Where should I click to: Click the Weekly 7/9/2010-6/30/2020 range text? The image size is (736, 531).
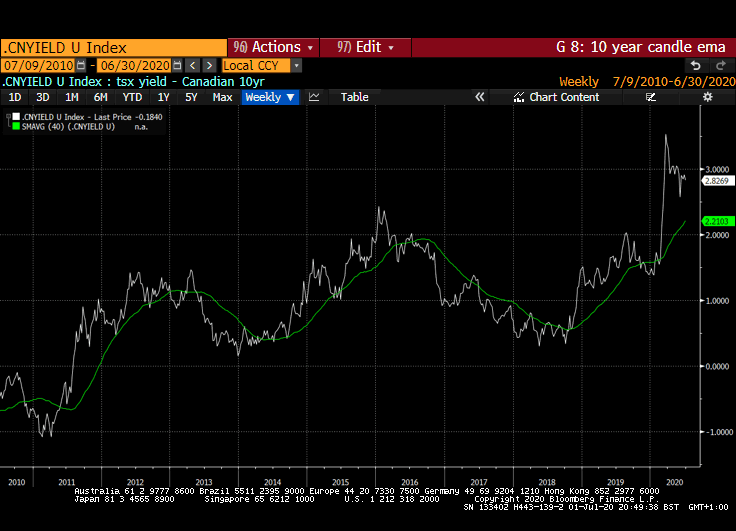[647, 82]
